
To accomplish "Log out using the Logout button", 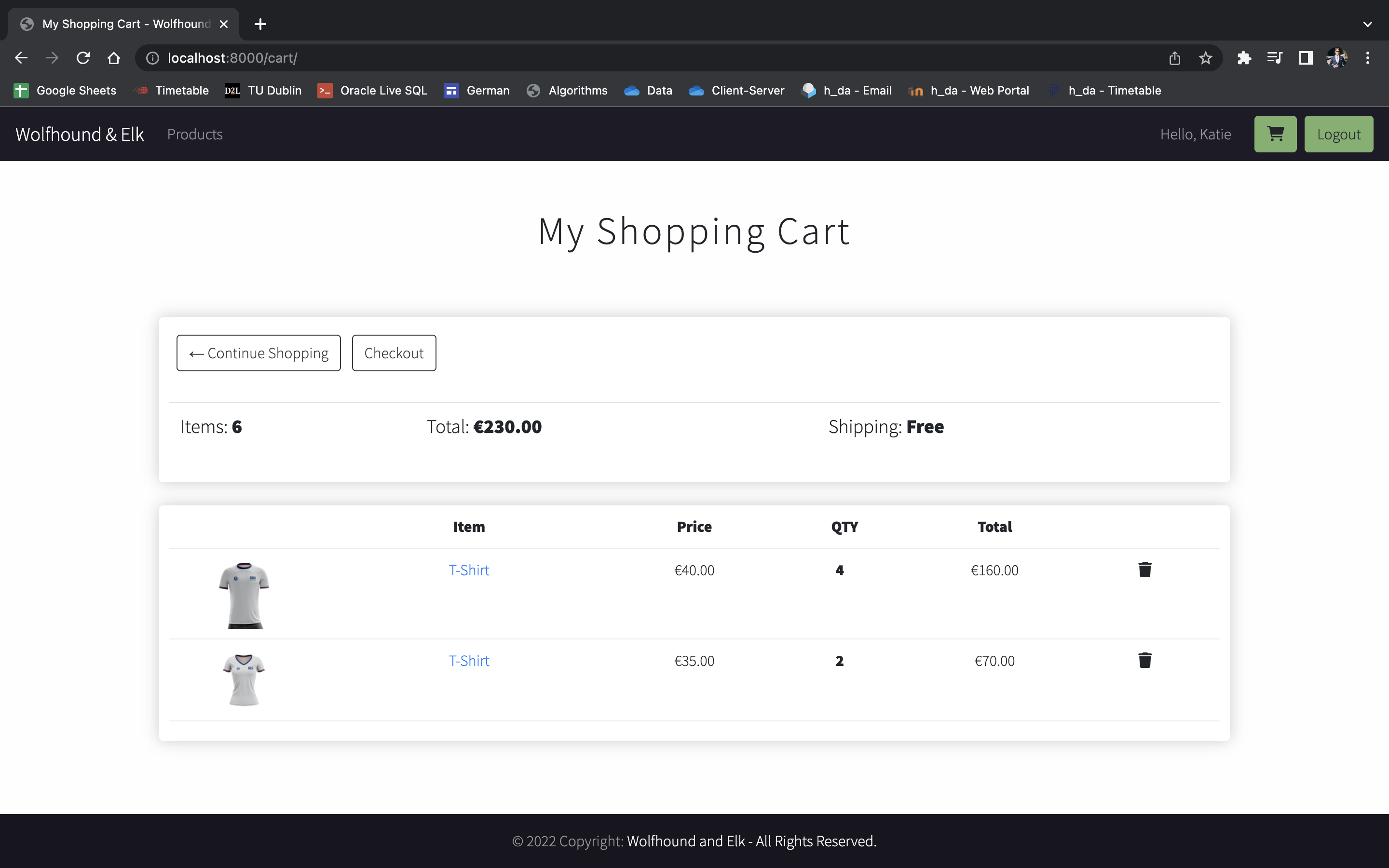I will click(1338, 134).
